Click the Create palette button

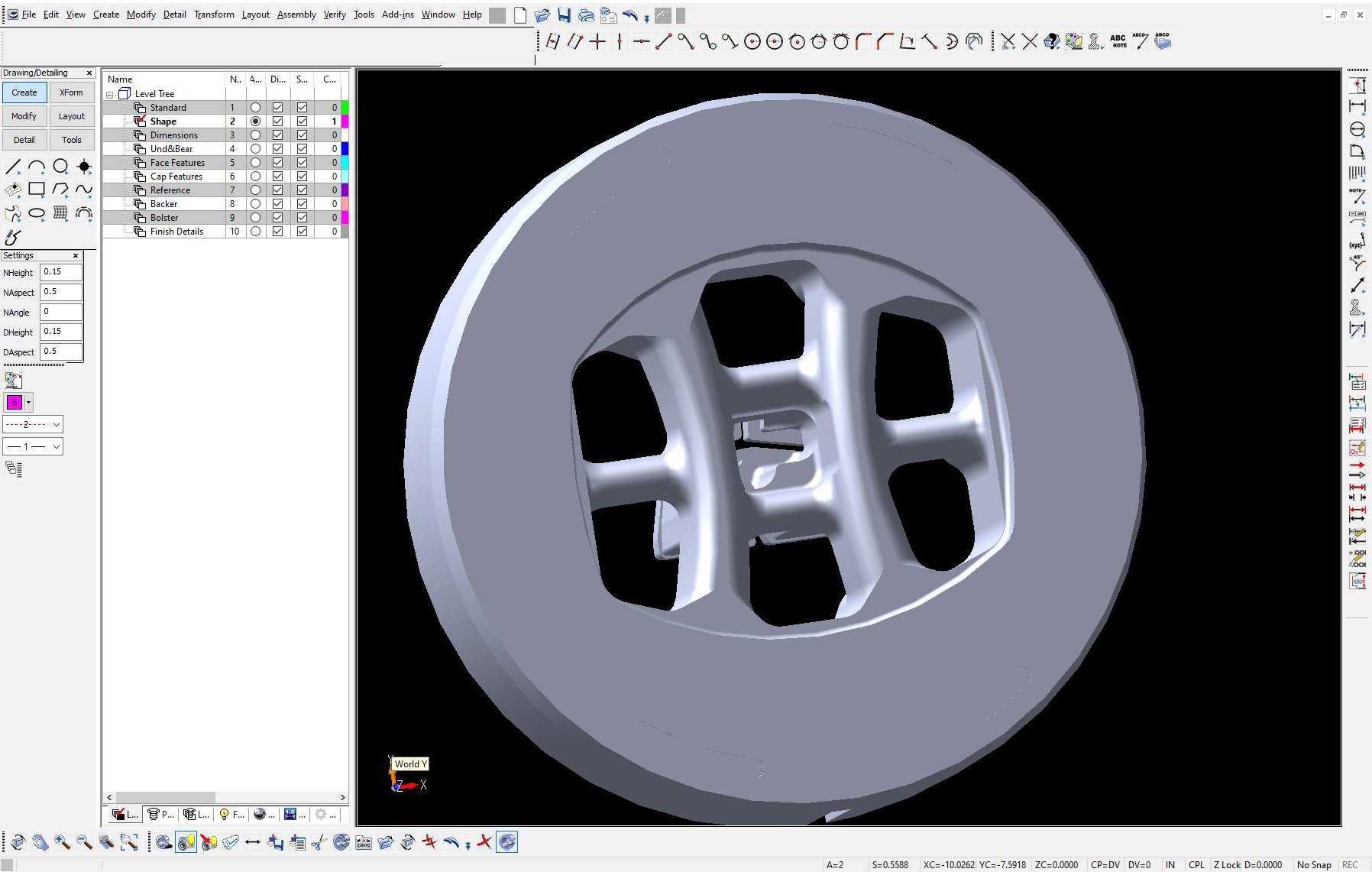[x=24, y=92]
